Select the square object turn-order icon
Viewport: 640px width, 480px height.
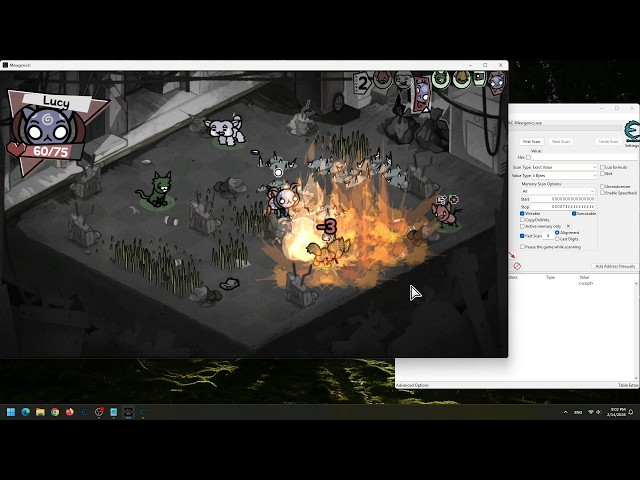coord(480,78)
